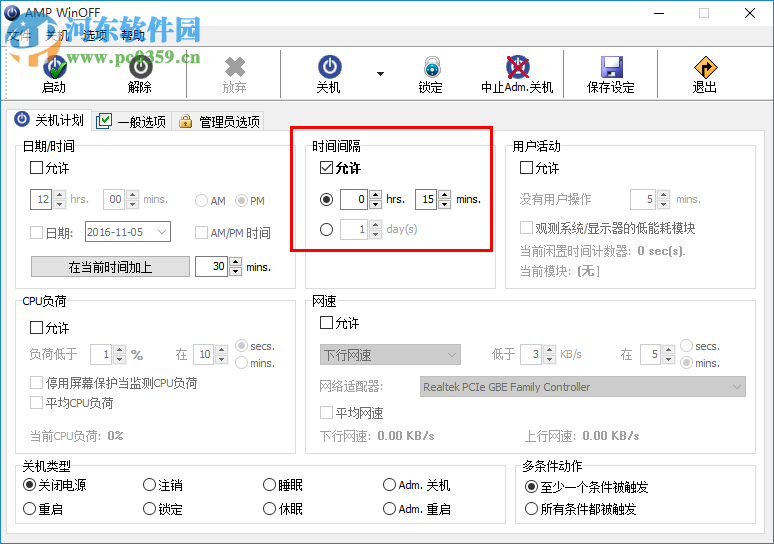Increase the 没有用户操作 mins. spinner
This screenshot has height=544, width=774.
663,194
